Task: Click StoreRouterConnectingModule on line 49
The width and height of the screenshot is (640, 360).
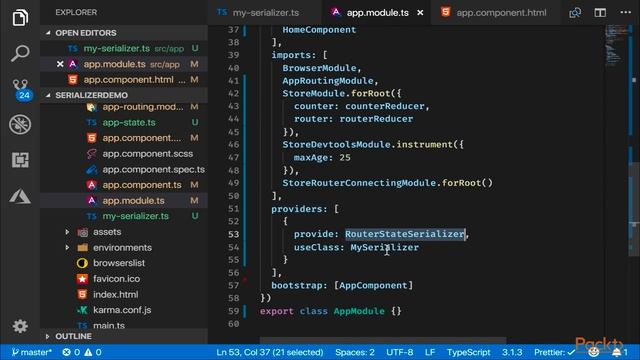Action: [359, 183]
